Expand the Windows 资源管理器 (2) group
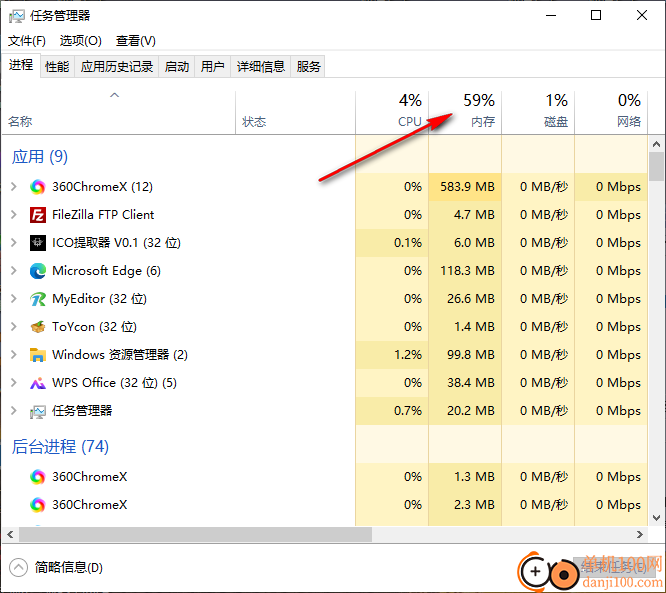Screen dimensions: 666x593 pyautogui.click(x=14, y=355)
